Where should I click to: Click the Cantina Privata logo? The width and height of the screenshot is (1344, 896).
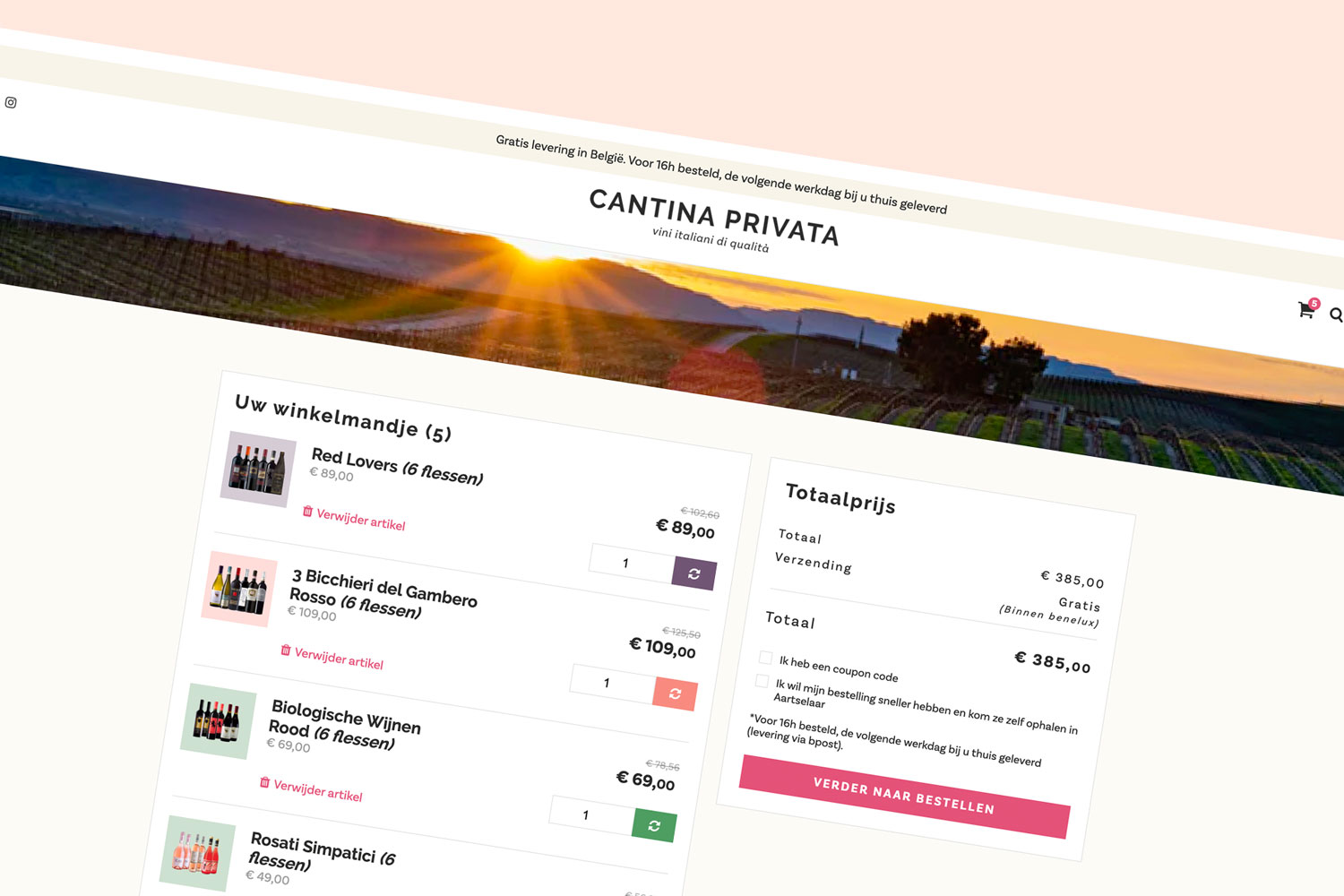pos(714,220)
